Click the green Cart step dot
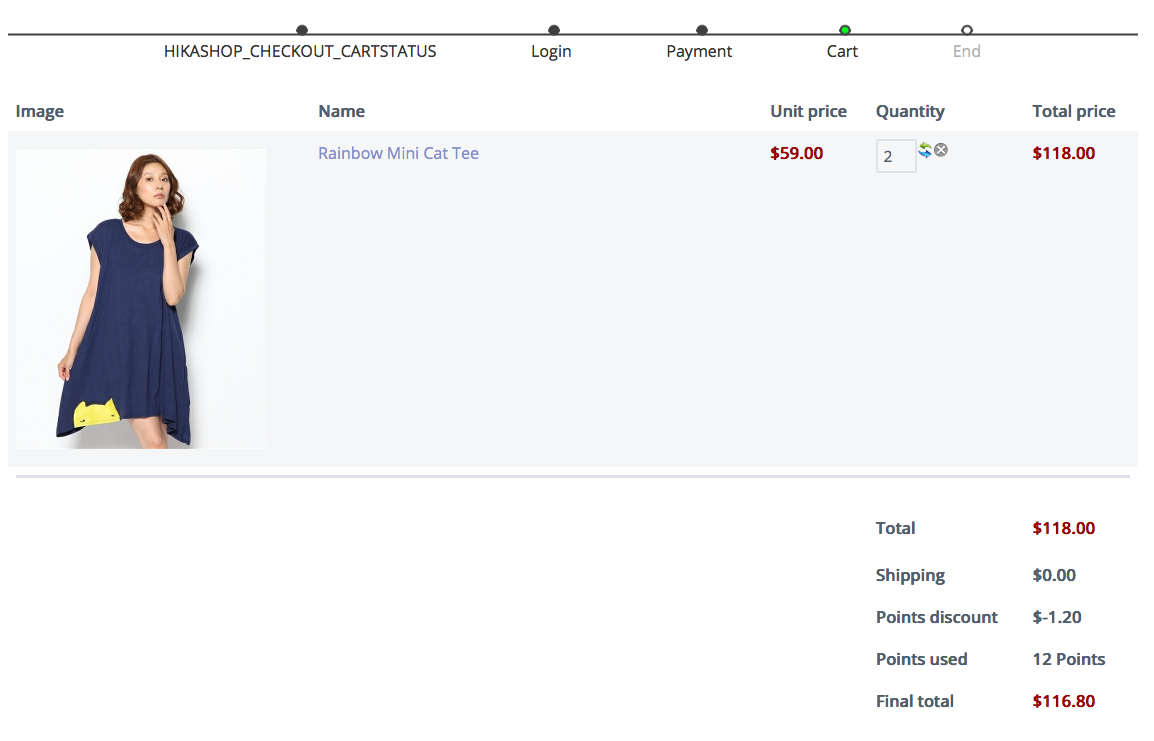The height and width of the screenshot is (741, 1154). coord(845,30)
